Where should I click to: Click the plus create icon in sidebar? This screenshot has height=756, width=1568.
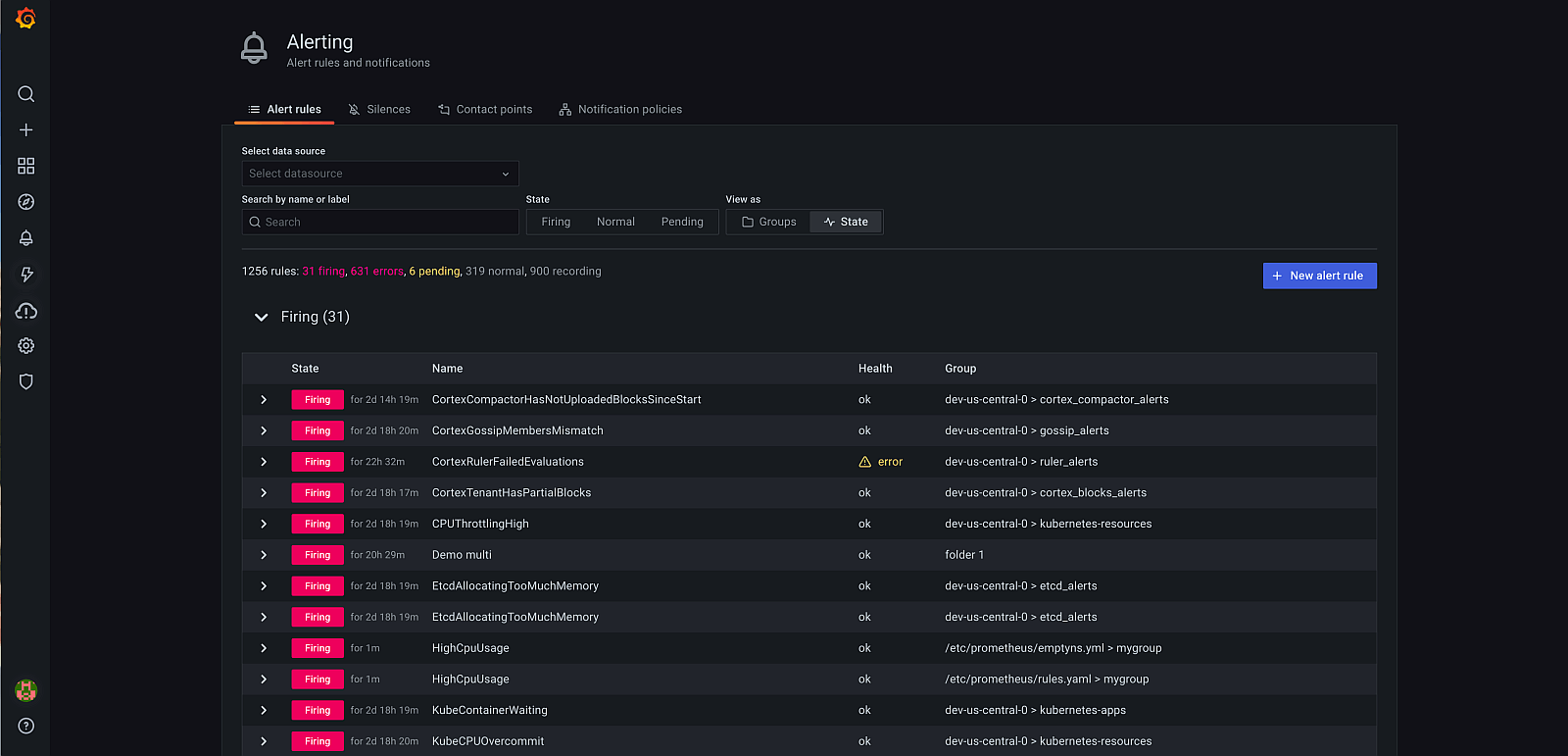[x=26, y=129]
